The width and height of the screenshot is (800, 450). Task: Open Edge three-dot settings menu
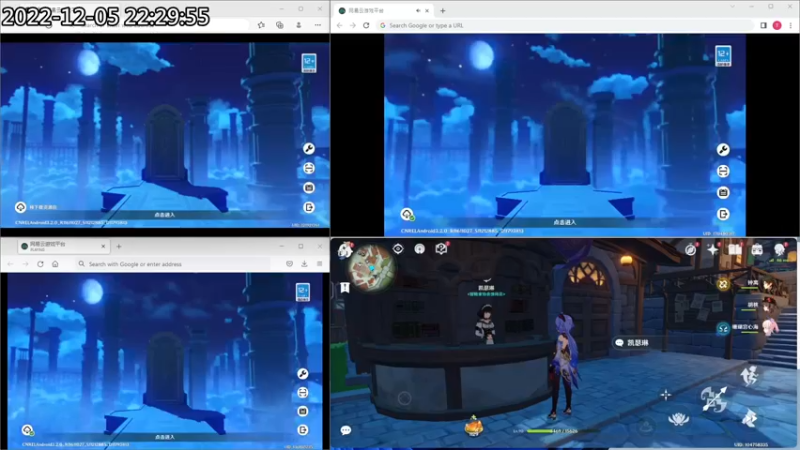point(318,24)
